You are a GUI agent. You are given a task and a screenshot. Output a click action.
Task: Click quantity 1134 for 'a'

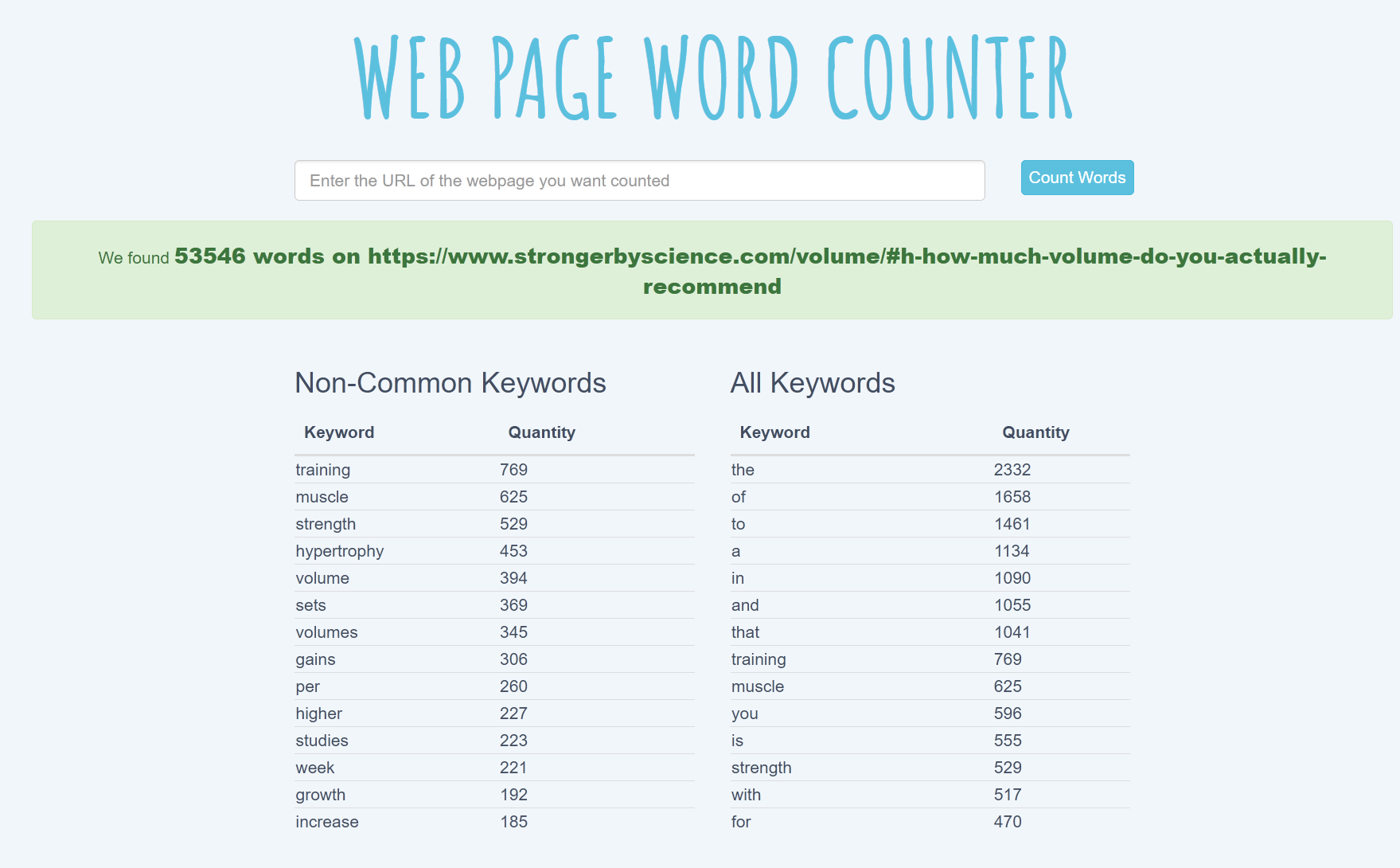pyautogui.click(x=1012, y=551)
